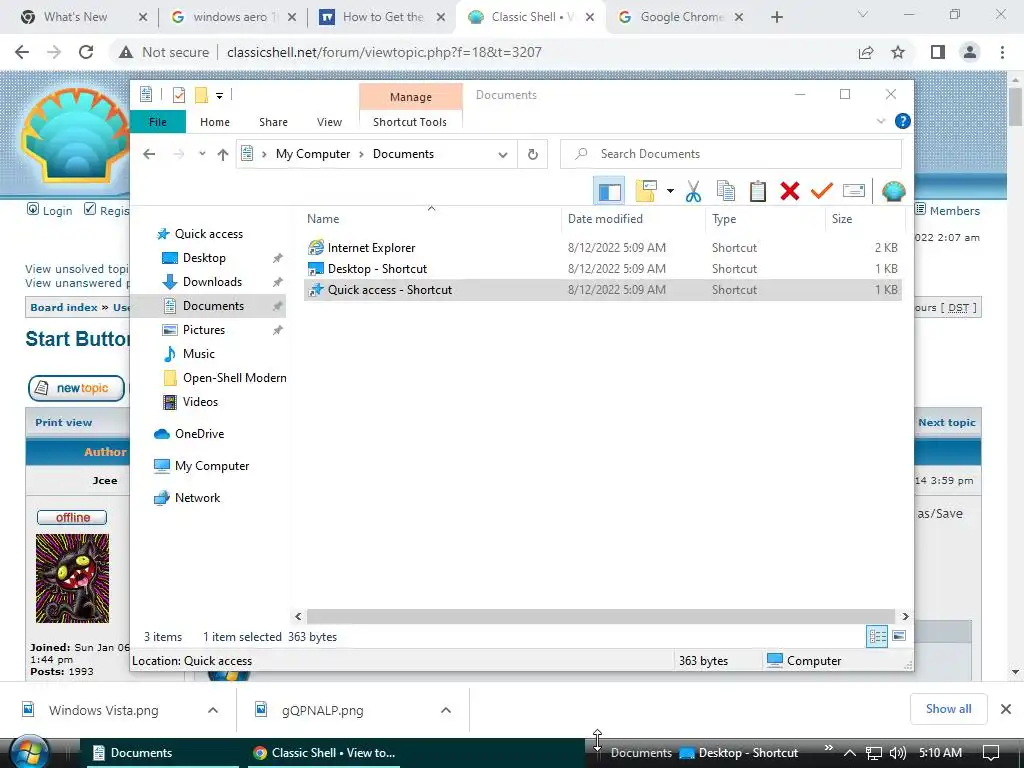Screen dimensions: 1024x768
Task: Open the Chrome profile avatar icon
Action: coord(970,52)
